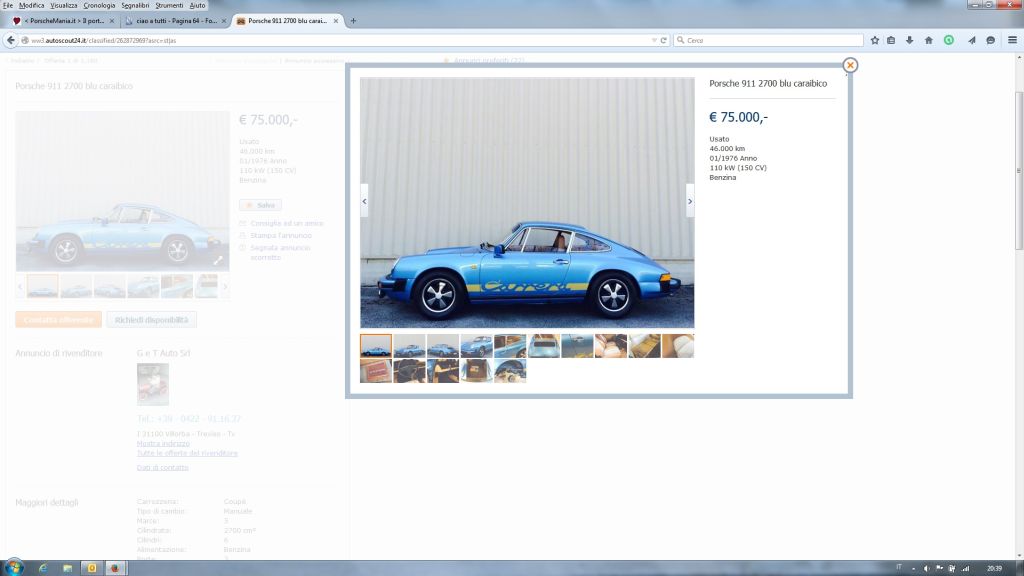Image resolution: width=1024 pixels, height=576 pixels.
Task: Open the Cronologia menu
Action: [x=99, y=5]
